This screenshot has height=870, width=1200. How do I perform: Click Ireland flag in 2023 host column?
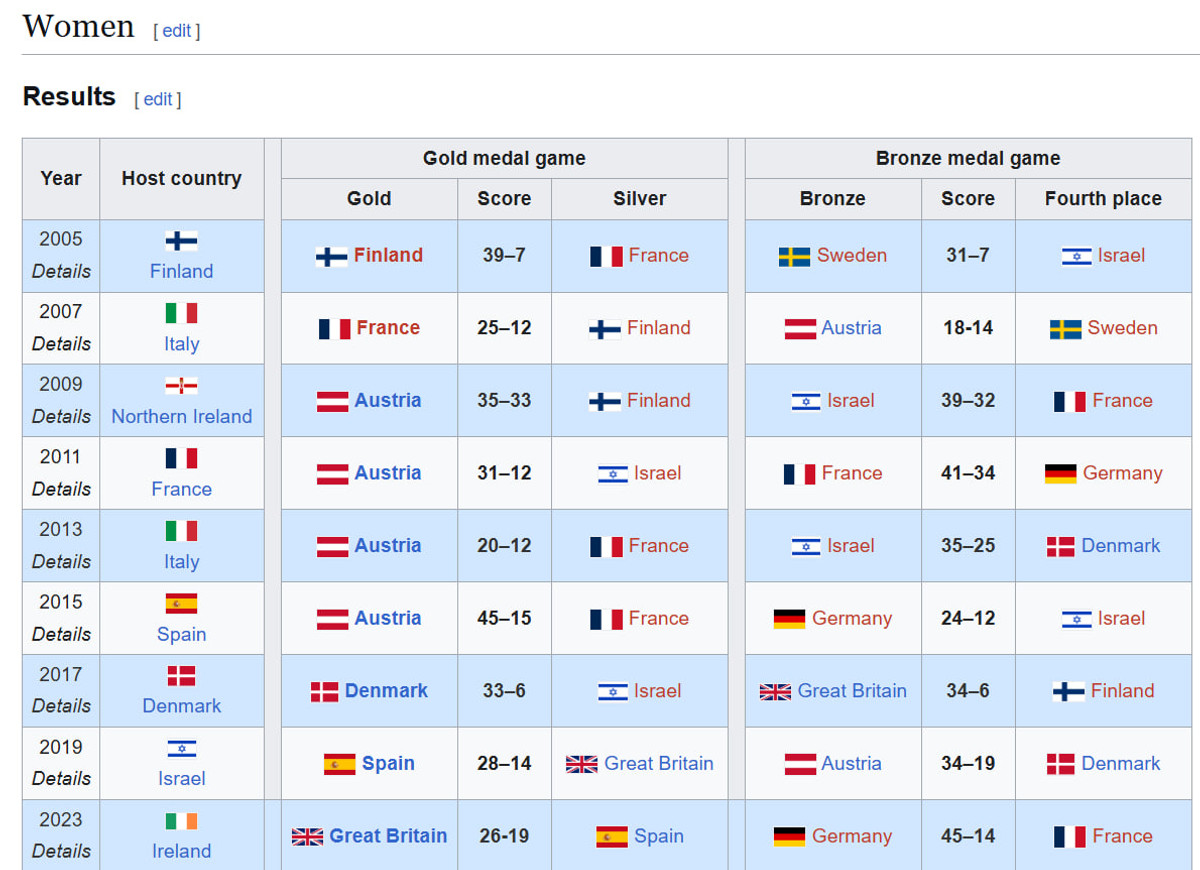click(181, 821)
